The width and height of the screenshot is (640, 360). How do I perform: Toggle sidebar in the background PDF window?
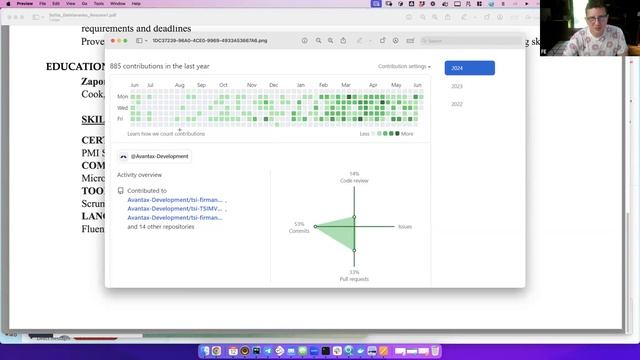point(36,17)
